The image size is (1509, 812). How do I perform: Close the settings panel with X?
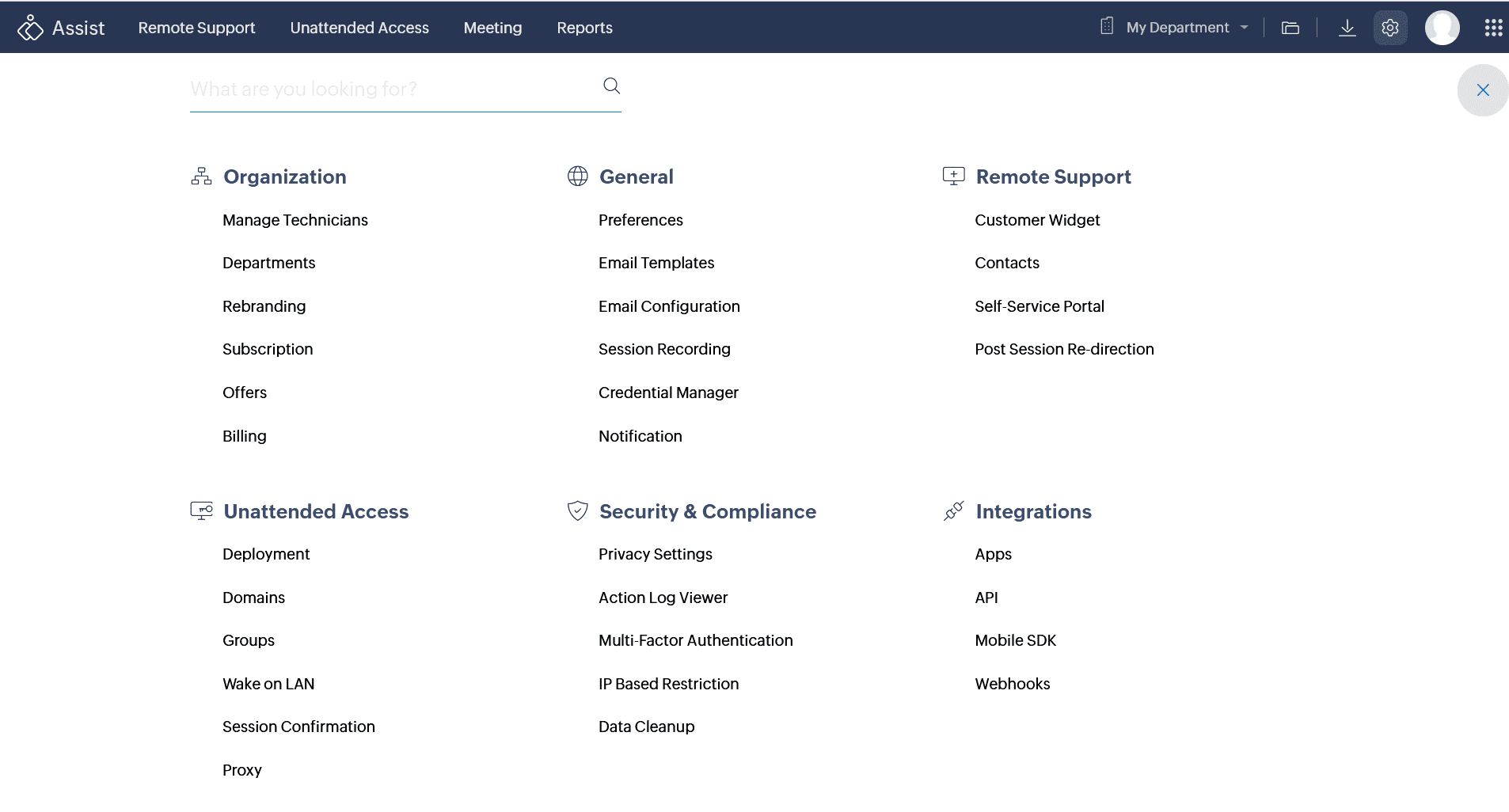1482,90
